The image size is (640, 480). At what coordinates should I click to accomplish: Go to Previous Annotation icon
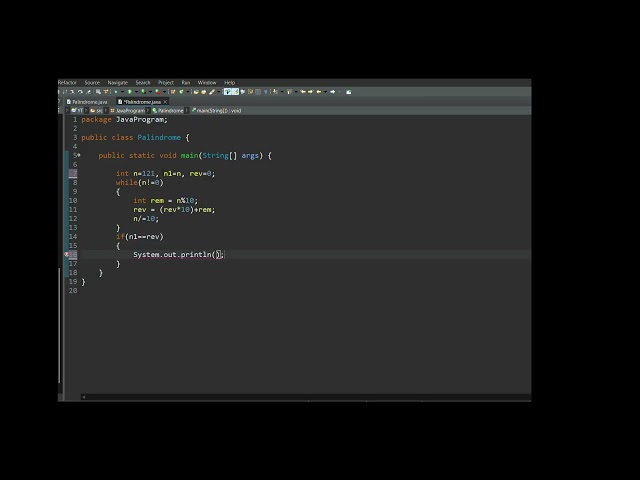tap(289, 92)
